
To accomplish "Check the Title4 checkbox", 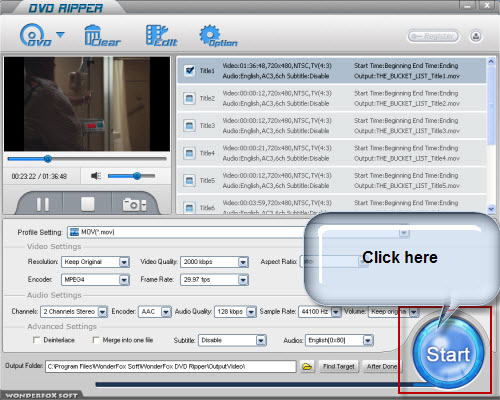I will (189, 153).
